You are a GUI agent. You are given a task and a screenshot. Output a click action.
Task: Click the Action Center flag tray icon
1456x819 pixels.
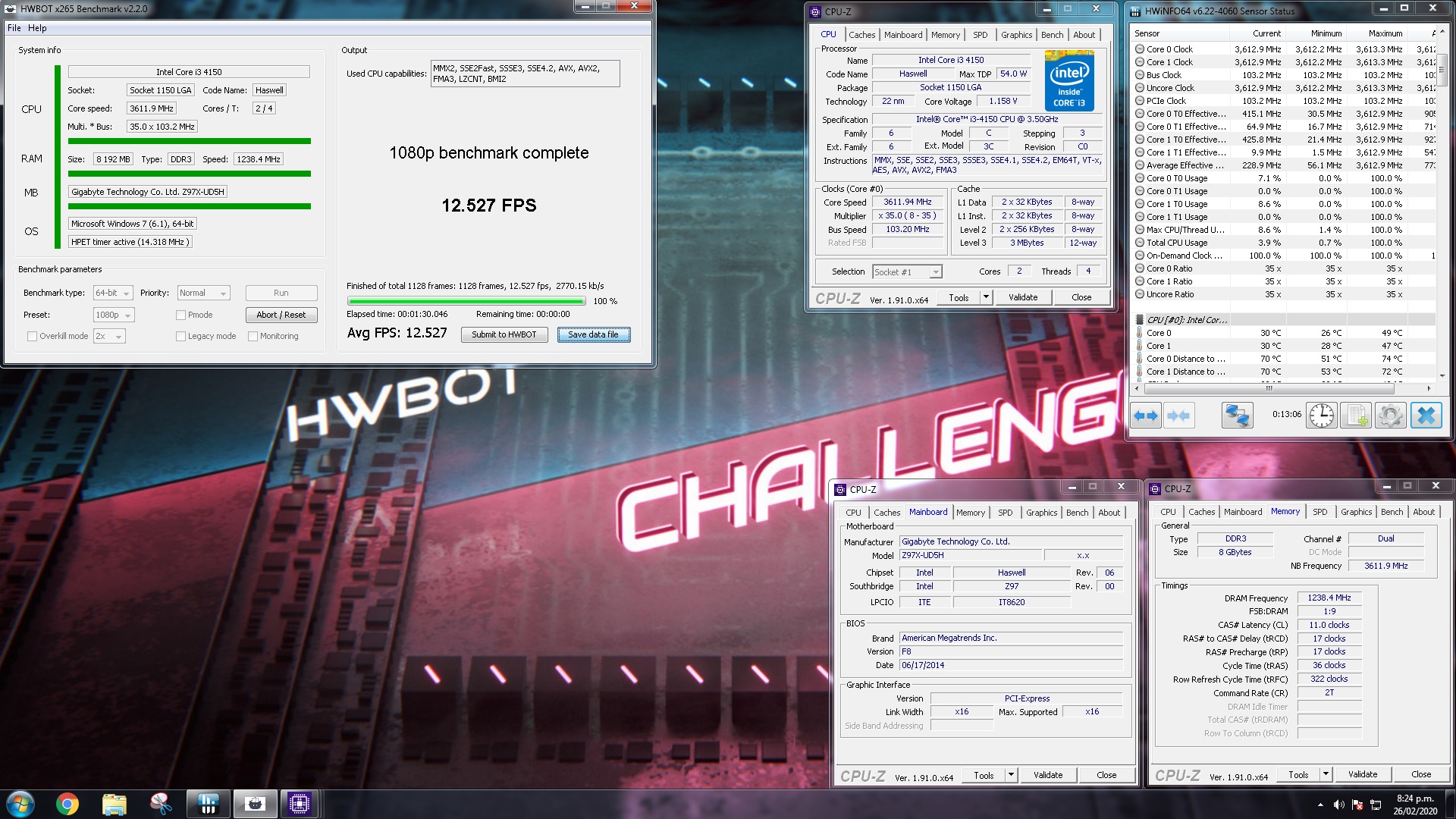[x=1358, y=805]
